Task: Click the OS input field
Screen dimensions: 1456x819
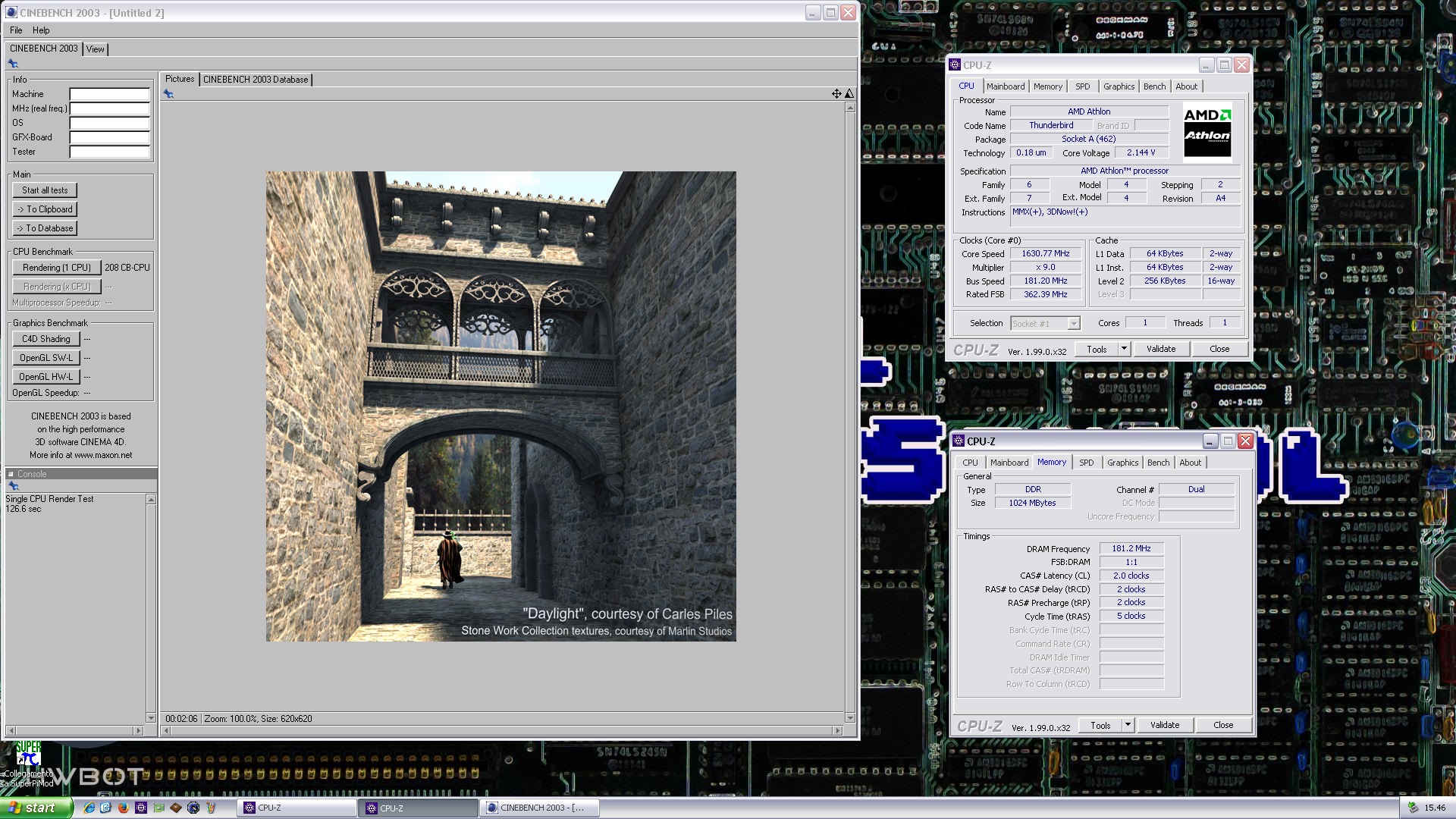Action: (x=110, y=123)
